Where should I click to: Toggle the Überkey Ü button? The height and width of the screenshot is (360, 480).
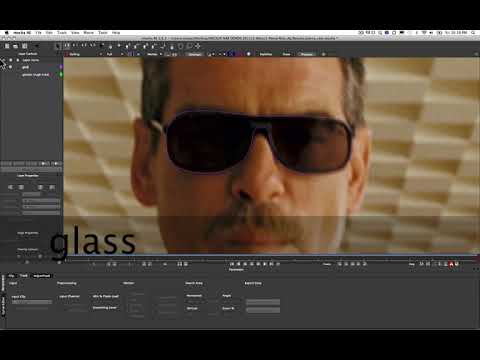(x=457, y=264)
